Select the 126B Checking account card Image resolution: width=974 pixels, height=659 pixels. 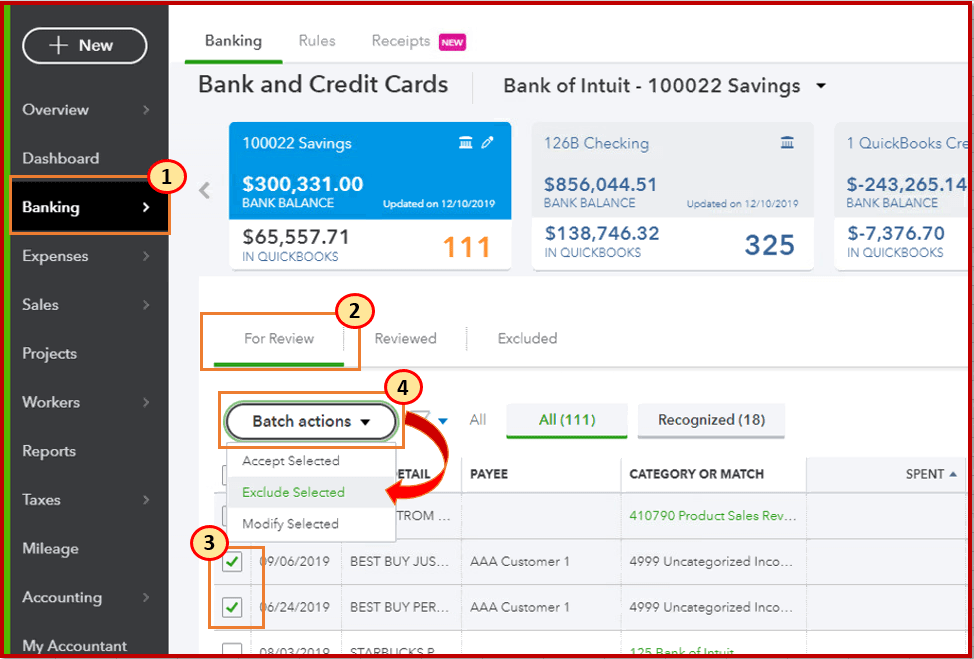point(673,196)
